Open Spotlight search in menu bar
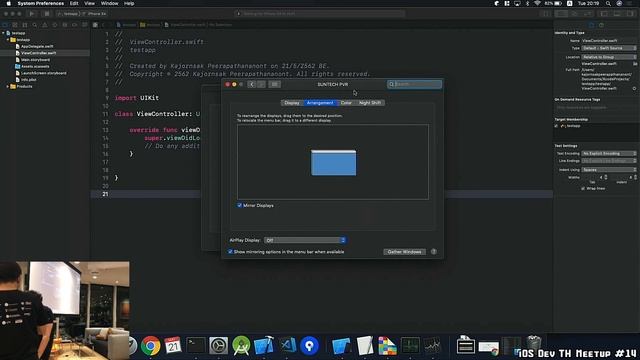The width and height of the screenshot is (640, 360). click(x=608, y=3)
